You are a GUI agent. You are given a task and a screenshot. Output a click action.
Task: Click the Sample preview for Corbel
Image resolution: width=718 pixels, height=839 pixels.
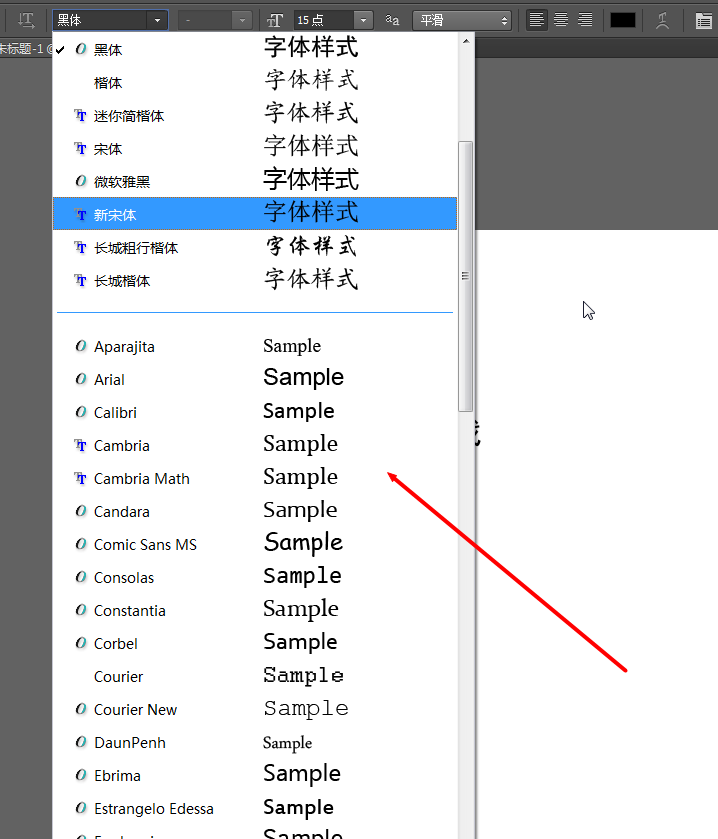[300, 642]
